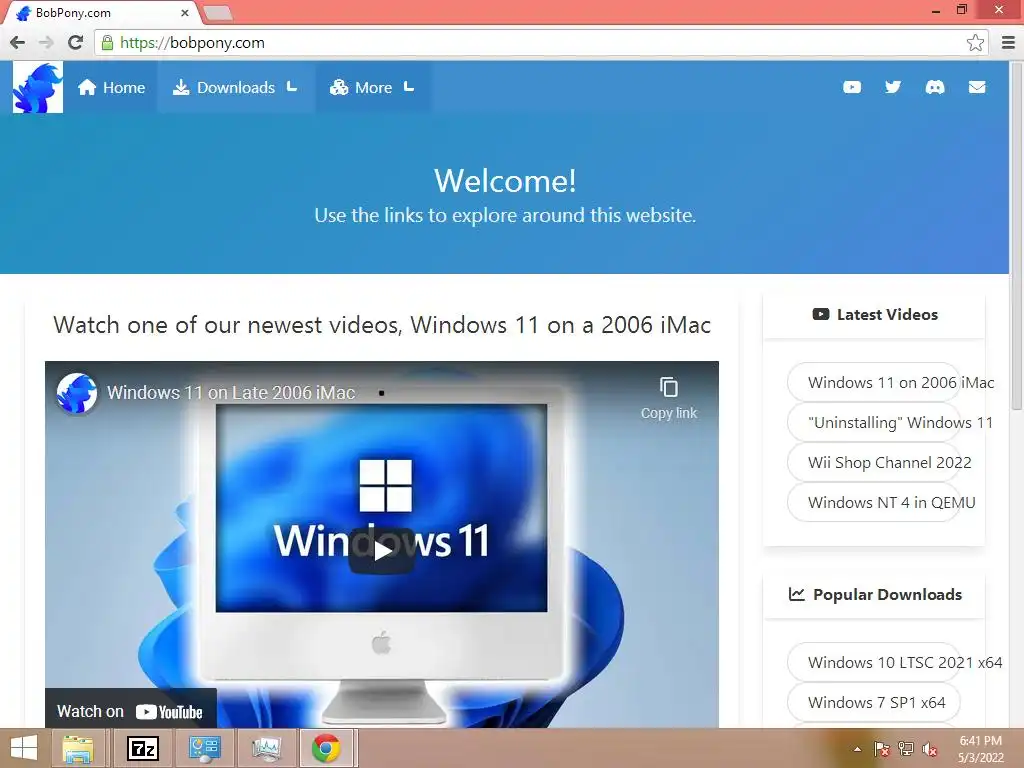Click the browser back arrow
The width and height of the screenshot is (1024, 768).
[x=18, y=42]
